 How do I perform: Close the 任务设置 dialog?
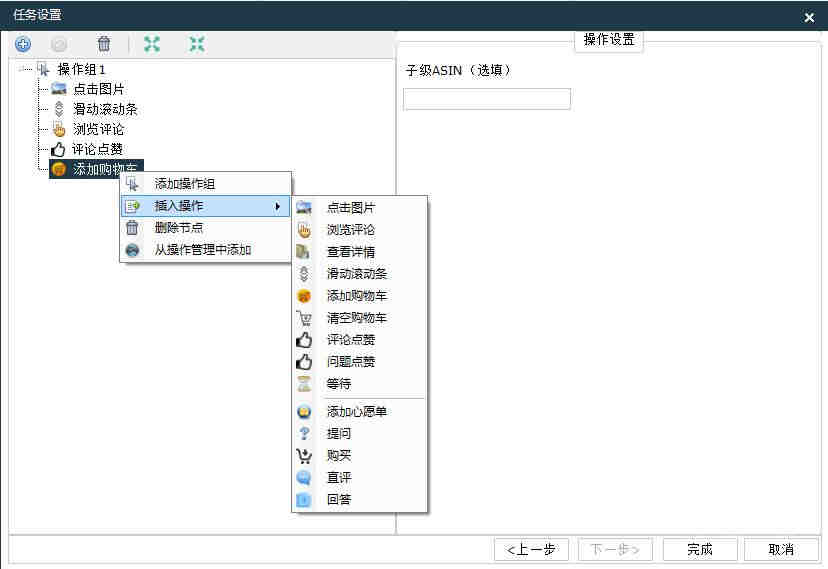(809, 17)
